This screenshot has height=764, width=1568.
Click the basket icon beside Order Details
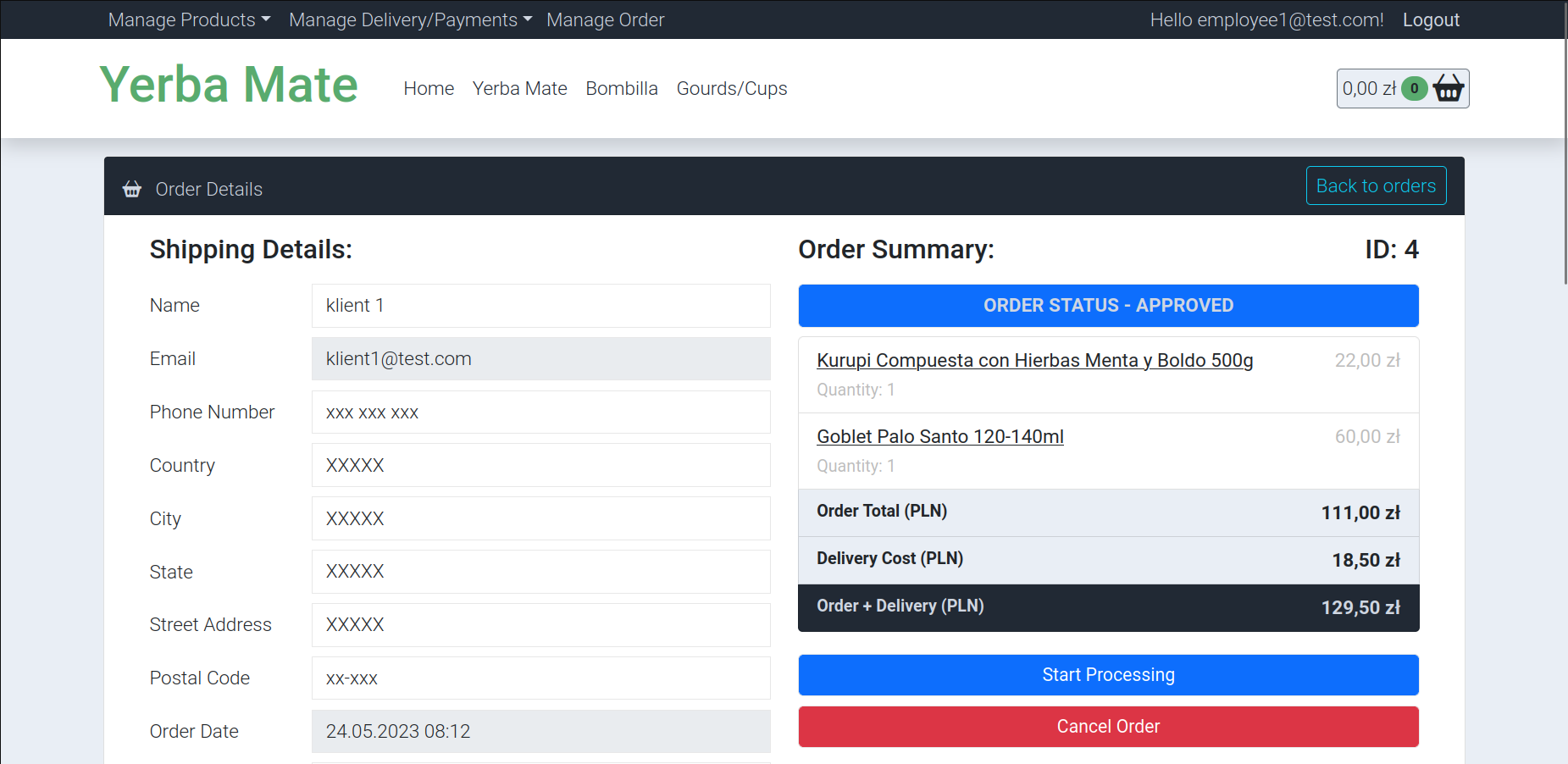tap(132, 189)
